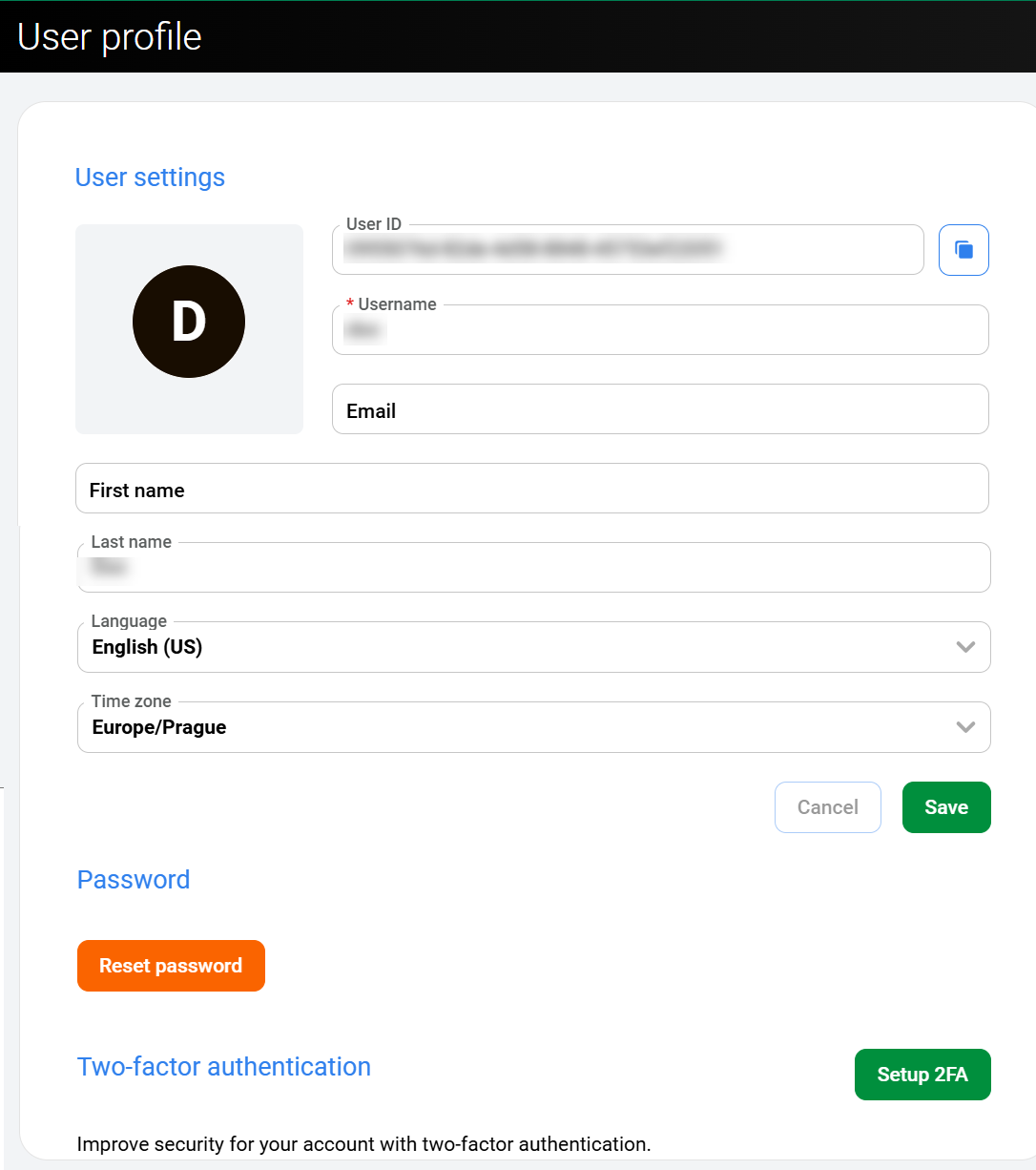
Task: Click the User profile page title
Action: coord(110,37)
